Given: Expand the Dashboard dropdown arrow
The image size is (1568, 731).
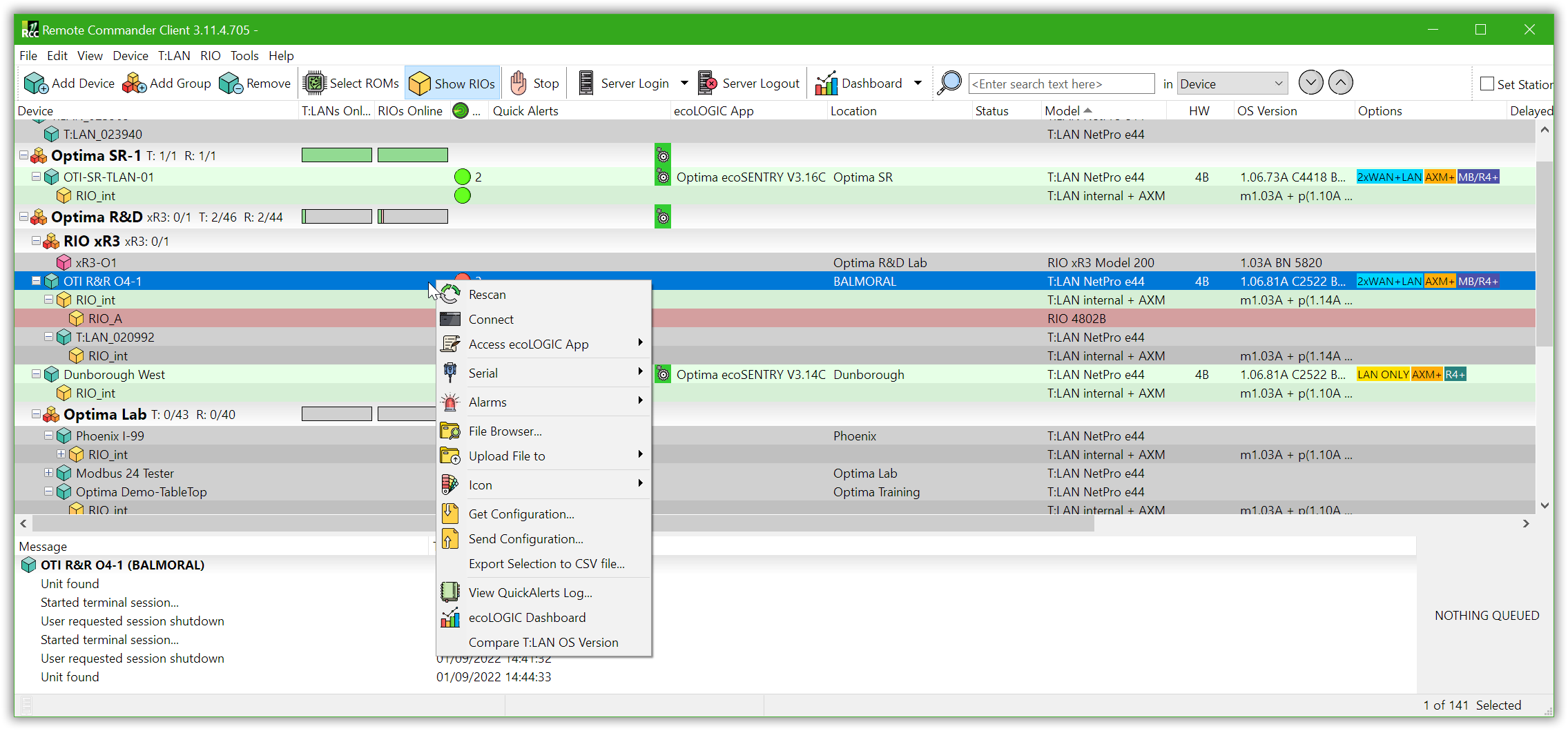Looking at the screenshot, I should 918,84.
